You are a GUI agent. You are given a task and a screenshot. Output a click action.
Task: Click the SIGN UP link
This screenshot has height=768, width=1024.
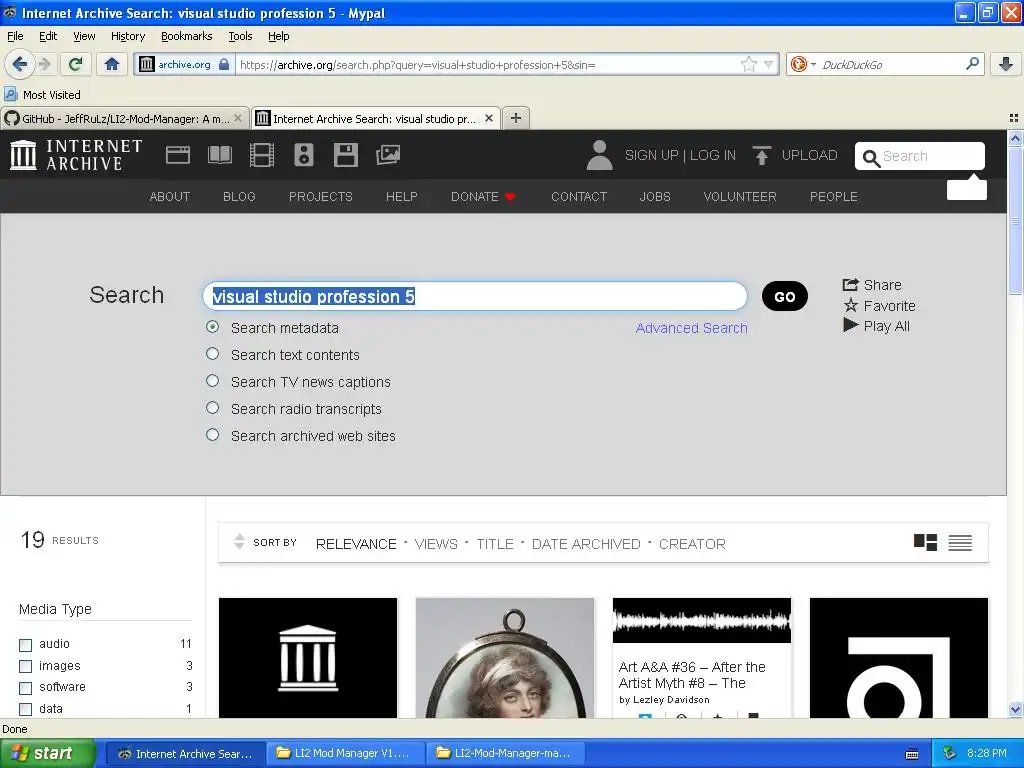(x=651, y=155)
